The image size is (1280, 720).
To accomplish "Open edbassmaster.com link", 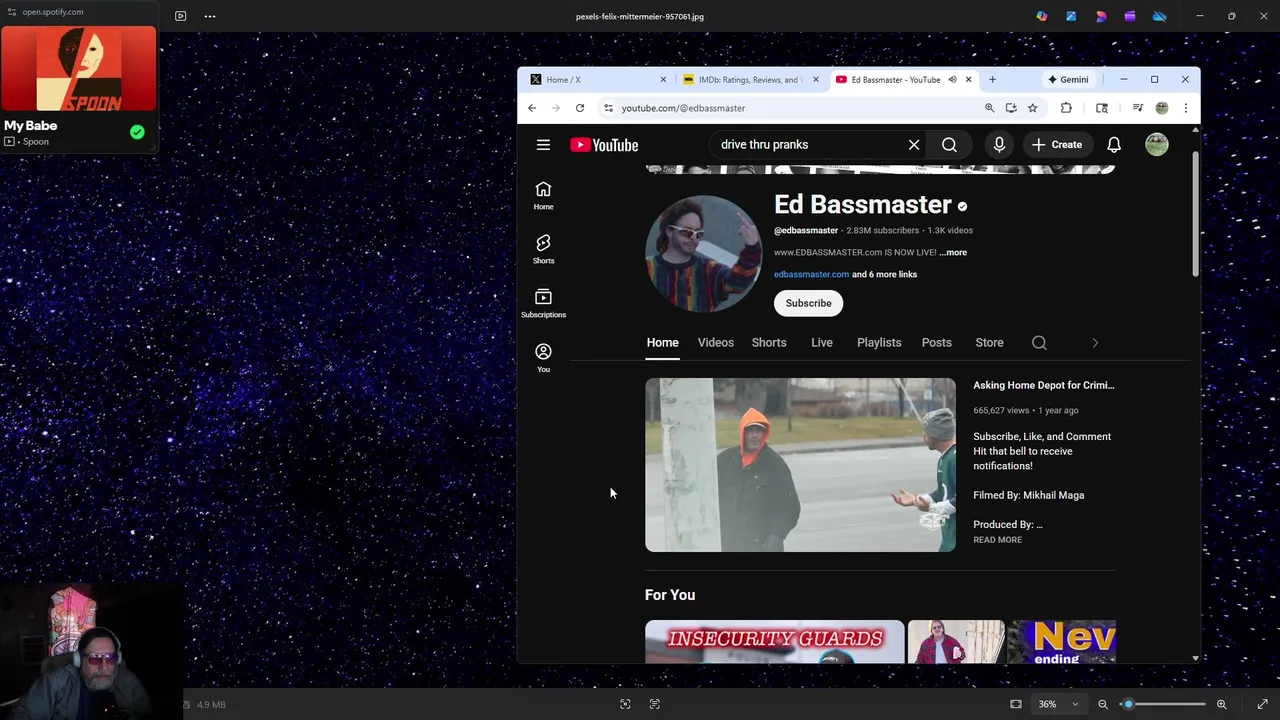I will pos(811,274).
